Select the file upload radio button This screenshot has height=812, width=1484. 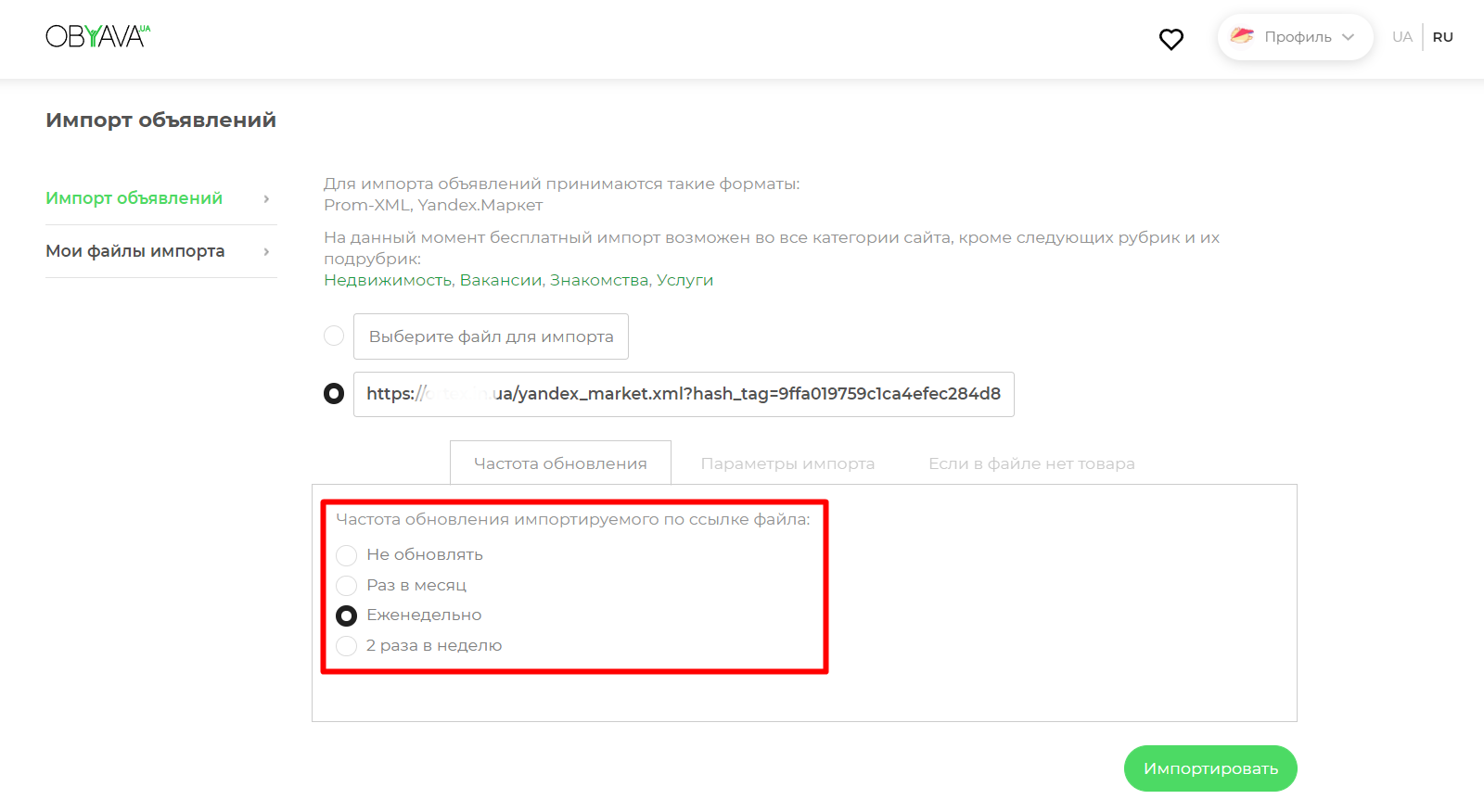[x=334, y=336]
